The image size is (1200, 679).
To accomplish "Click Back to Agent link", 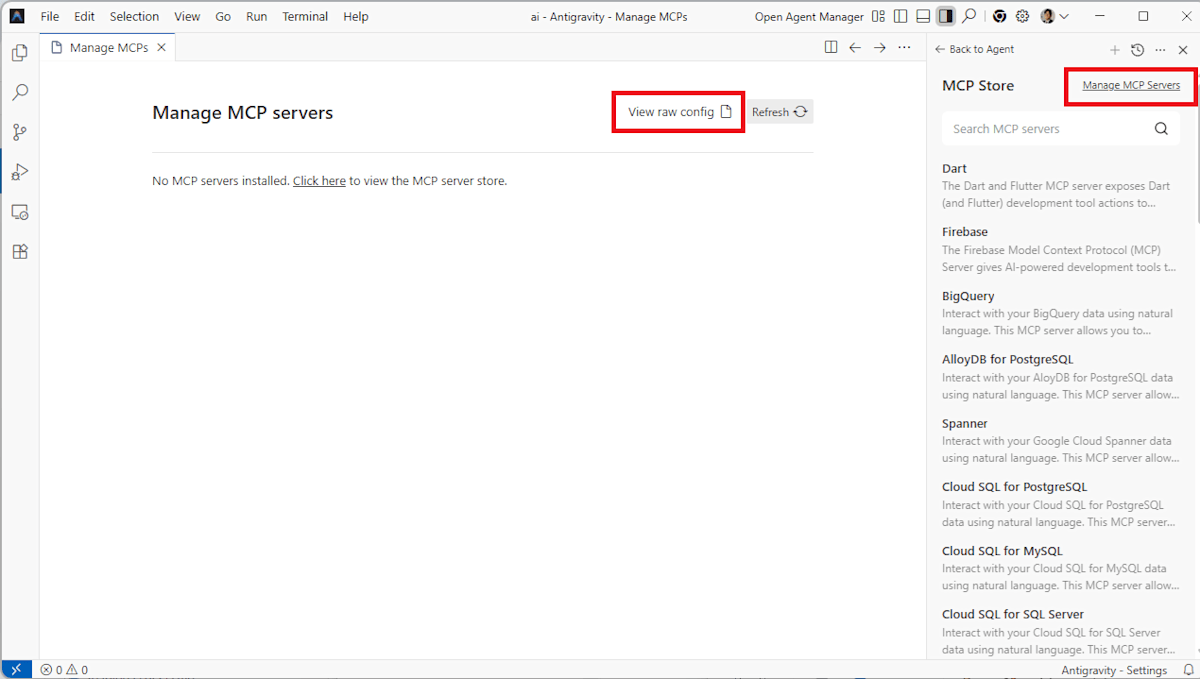I will pos(975,49).
